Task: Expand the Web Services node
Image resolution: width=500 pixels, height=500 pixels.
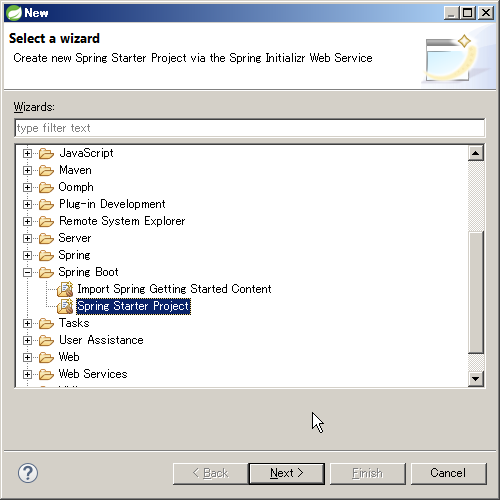Action: 28,374
